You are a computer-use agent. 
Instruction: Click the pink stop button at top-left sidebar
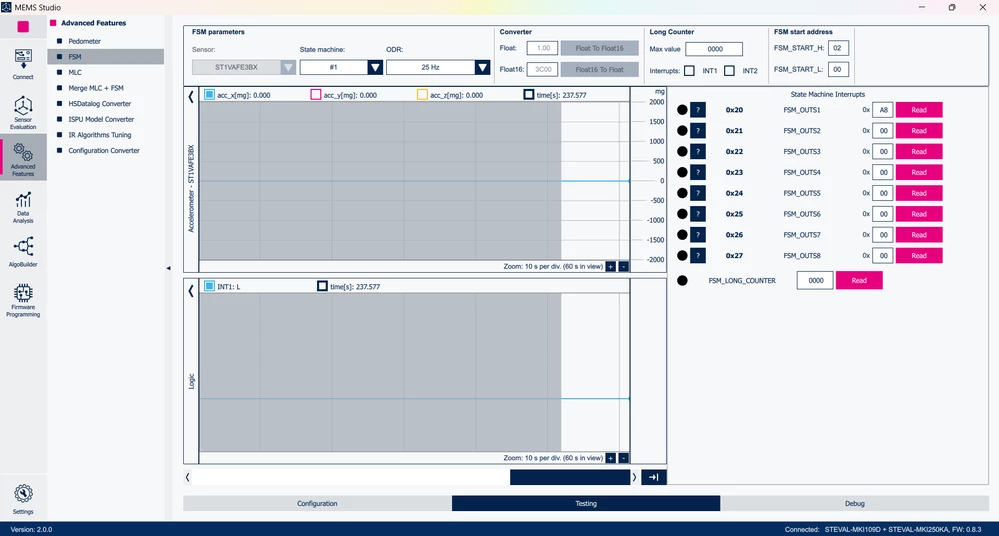coord(23,26)
